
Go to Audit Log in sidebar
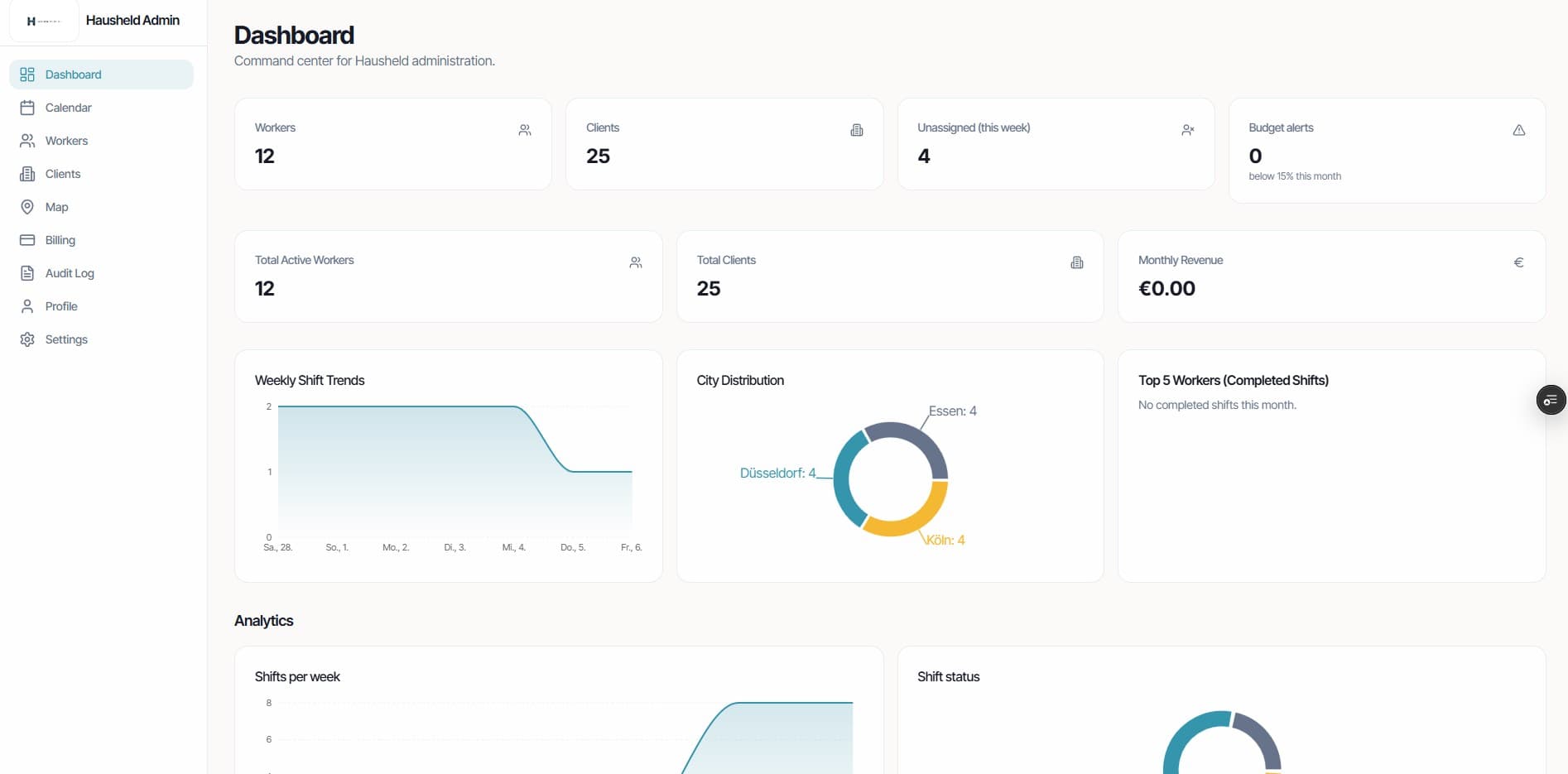pyautogui.click(x=70, y=273)
